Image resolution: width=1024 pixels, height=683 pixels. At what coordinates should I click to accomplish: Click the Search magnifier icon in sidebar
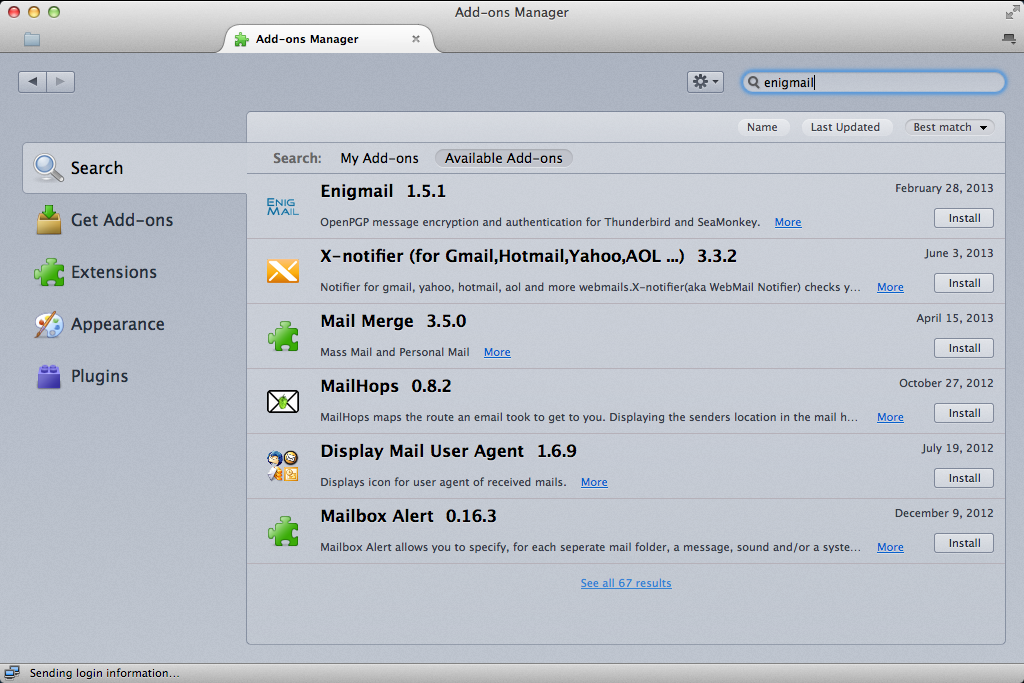tap(48, 168)
